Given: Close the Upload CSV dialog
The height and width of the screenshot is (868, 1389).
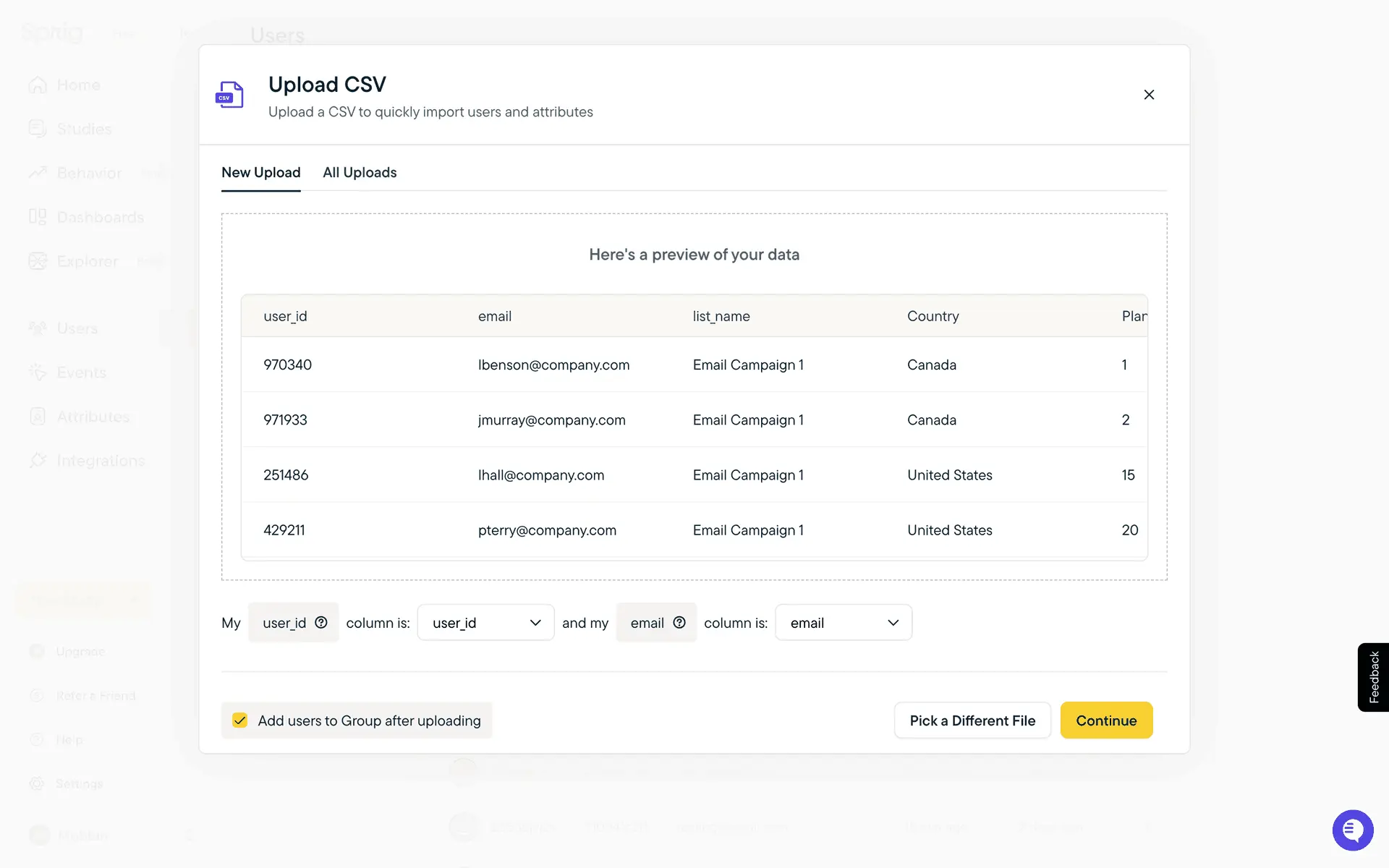Looking at the screenshot, I should 1149,95.
